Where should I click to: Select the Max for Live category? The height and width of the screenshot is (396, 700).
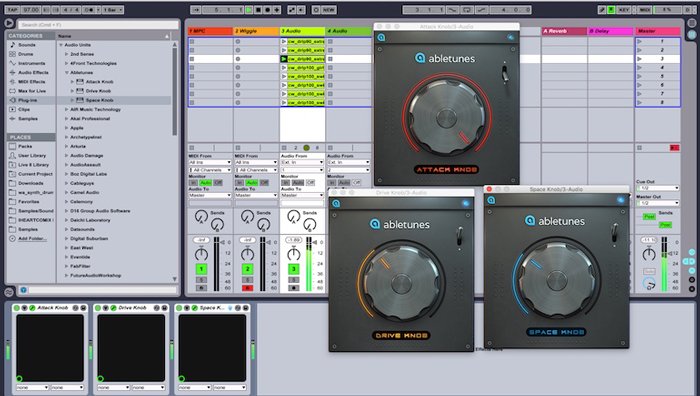click(x=32, y=91)
